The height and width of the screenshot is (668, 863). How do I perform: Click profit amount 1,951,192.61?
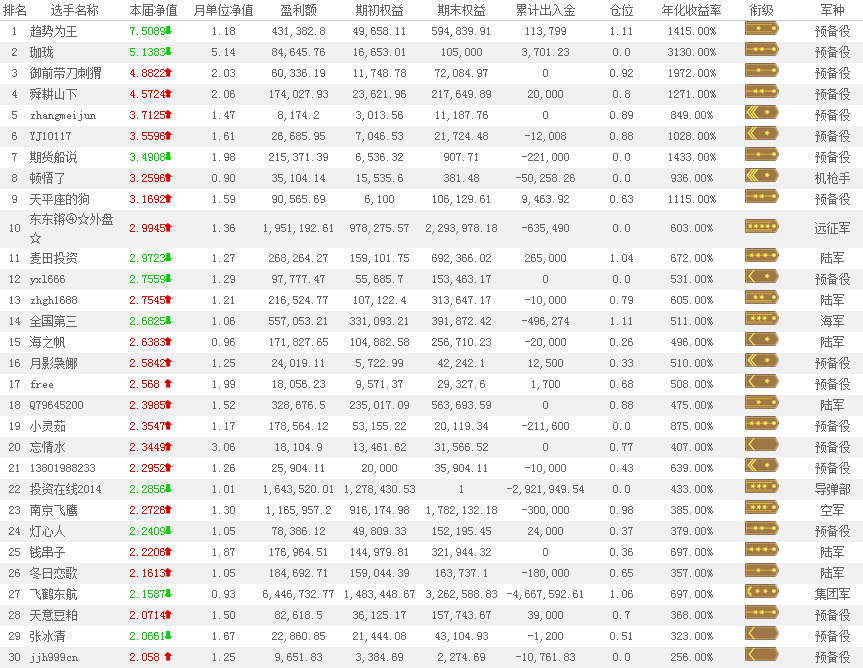(x=298, y=228)
